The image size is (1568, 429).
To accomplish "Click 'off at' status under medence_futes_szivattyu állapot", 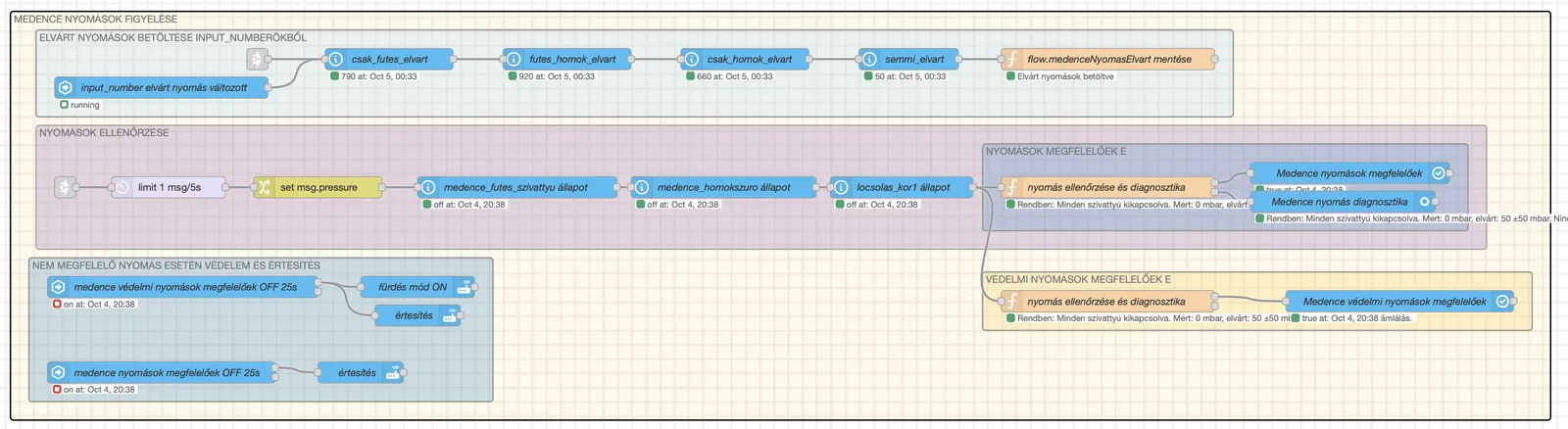I will (x=464, y=205).
